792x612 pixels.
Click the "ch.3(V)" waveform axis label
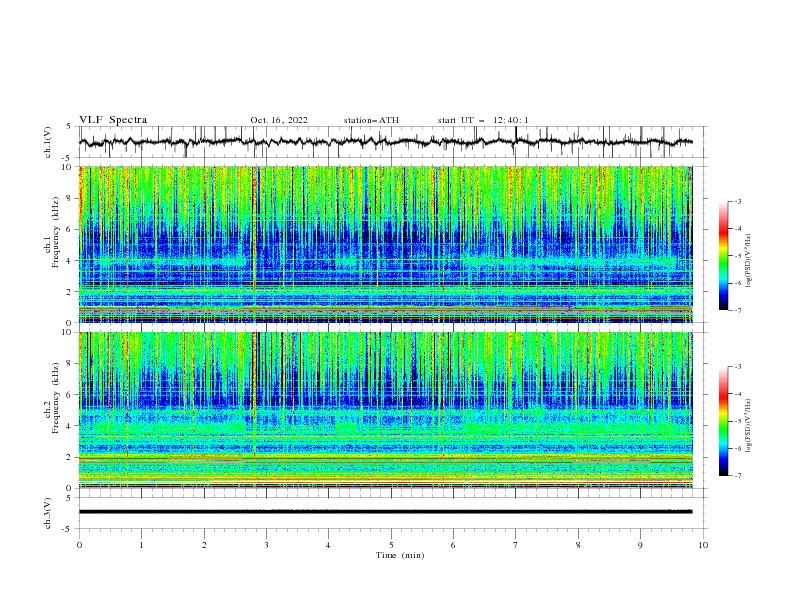(48, 513)
